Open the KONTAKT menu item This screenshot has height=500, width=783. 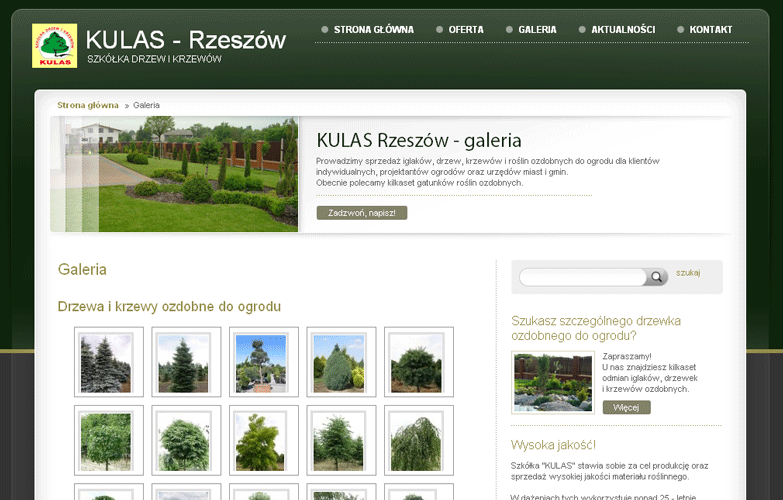pyautogui.click(x=711, y=29)
